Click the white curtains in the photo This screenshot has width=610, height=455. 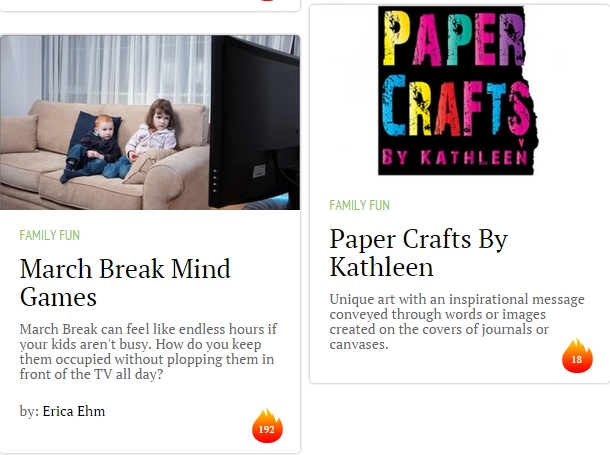coord(126,70)
